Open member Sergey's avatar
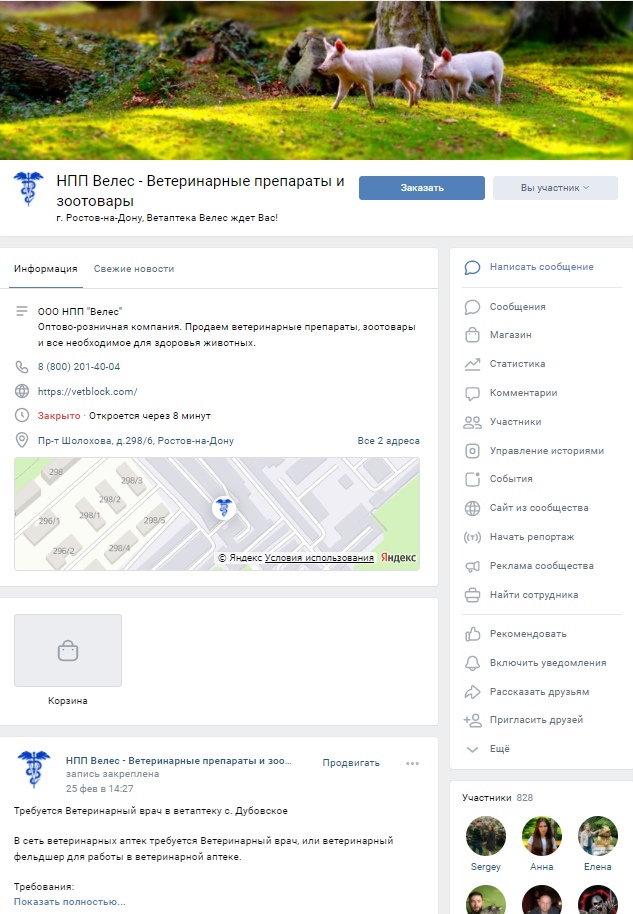The image size is (633, 914). [x=486, y=836]
